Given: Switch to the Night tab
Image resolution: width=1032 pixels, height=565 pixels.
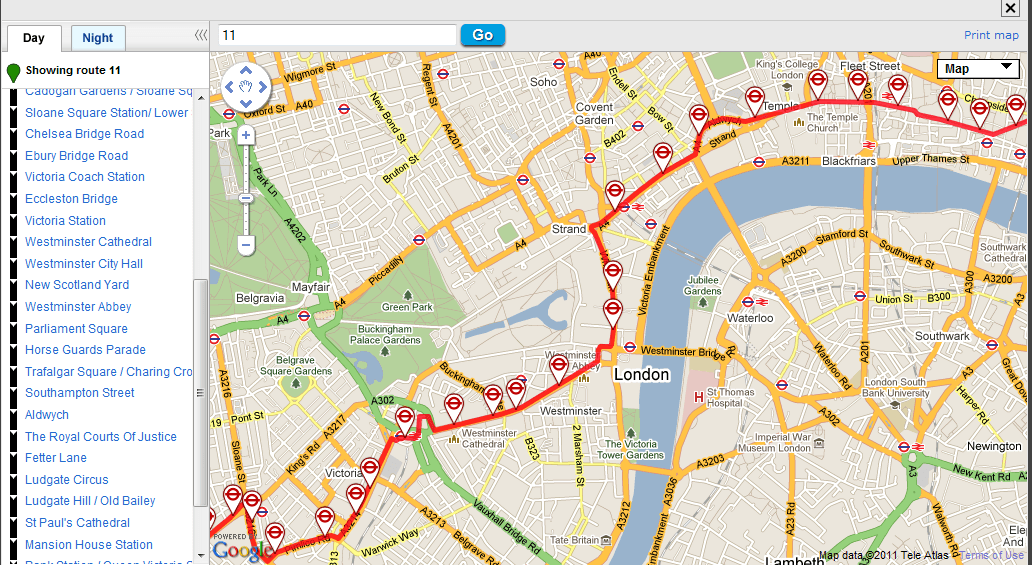Looking at the screenshot, I should [97, 38].
